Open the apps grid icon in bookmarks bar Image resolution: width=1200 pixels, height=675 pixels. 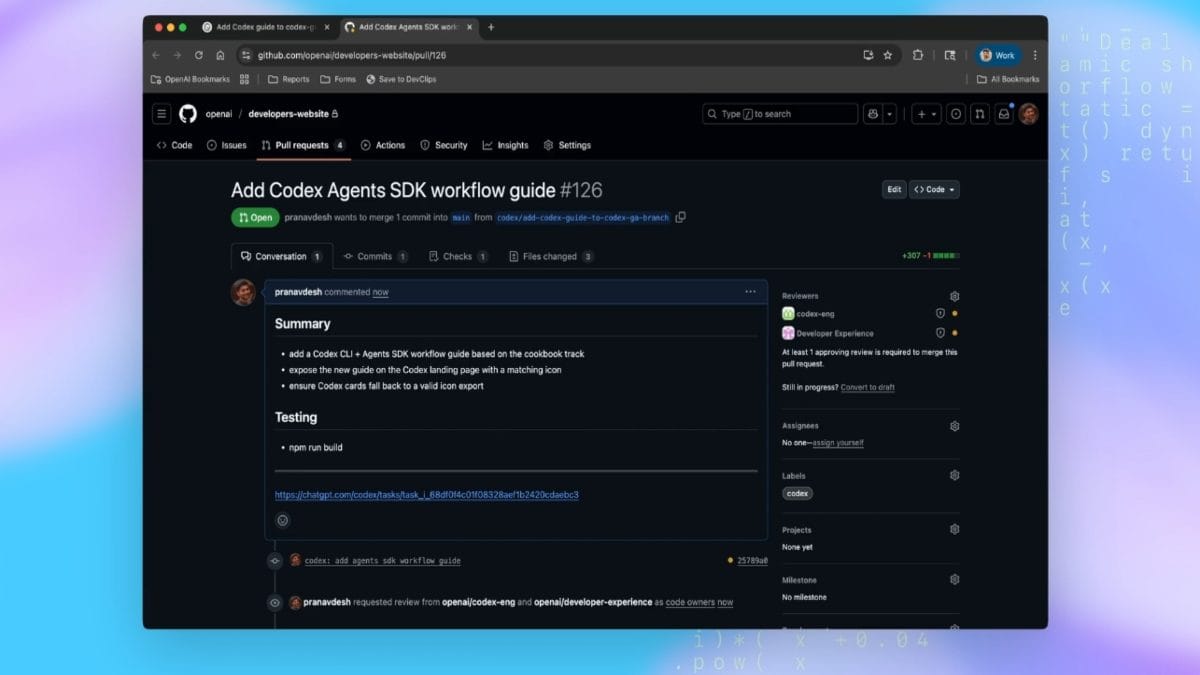tap(244, 79)
